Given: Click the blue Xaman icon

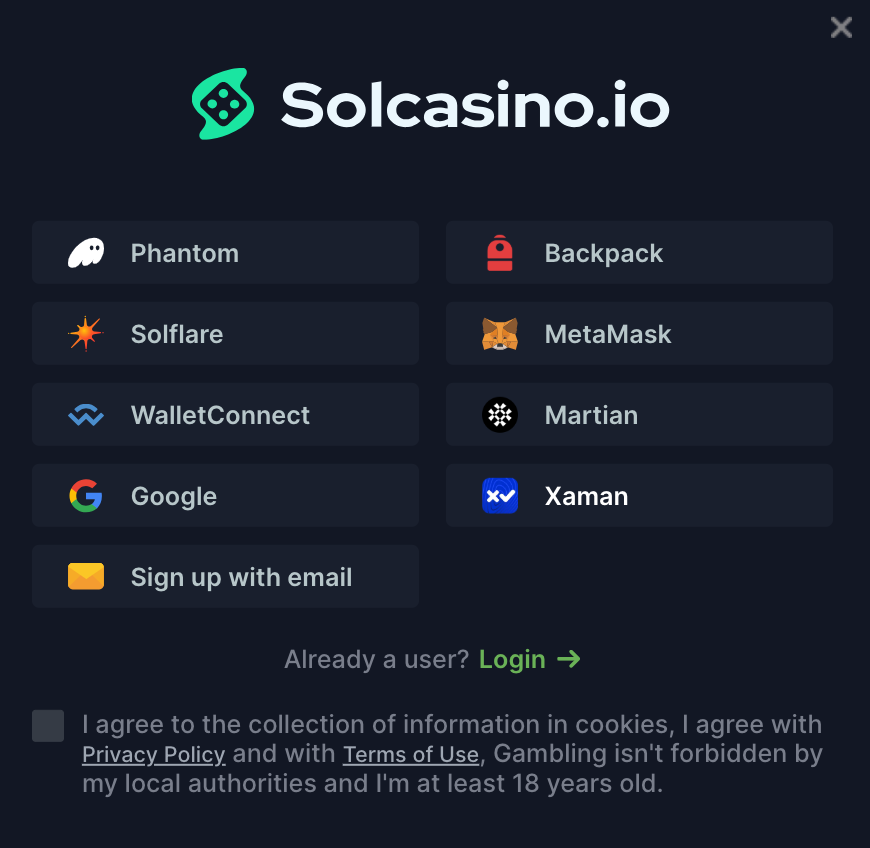Looking at the screenshot, I should click(x=500, y=496).
